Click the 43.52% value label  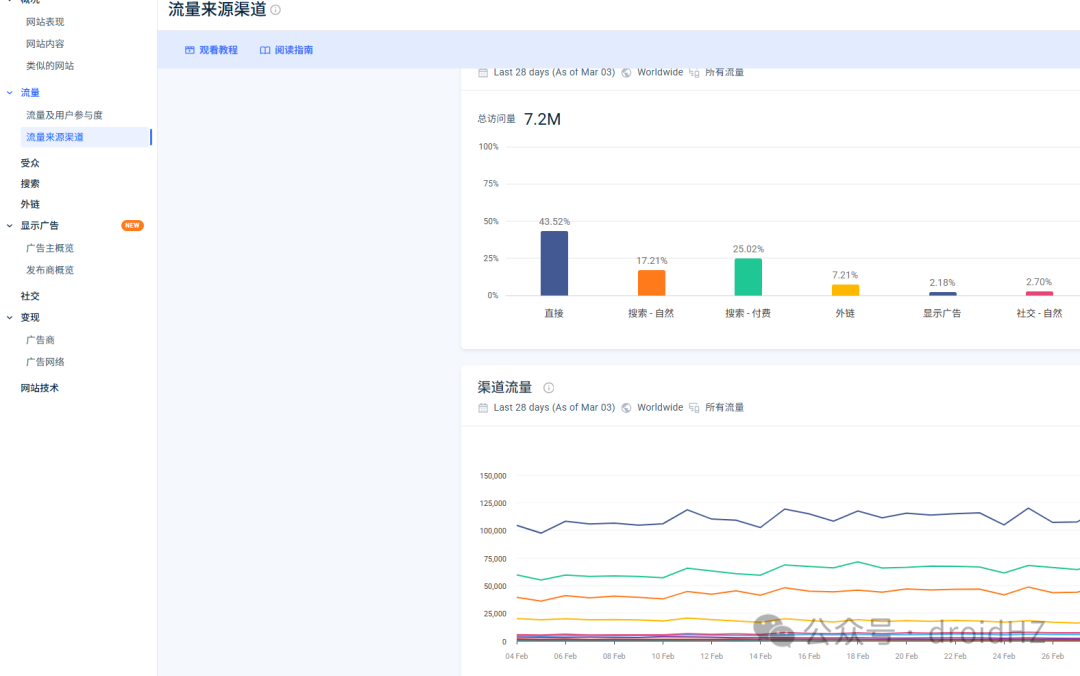point(554,222)
